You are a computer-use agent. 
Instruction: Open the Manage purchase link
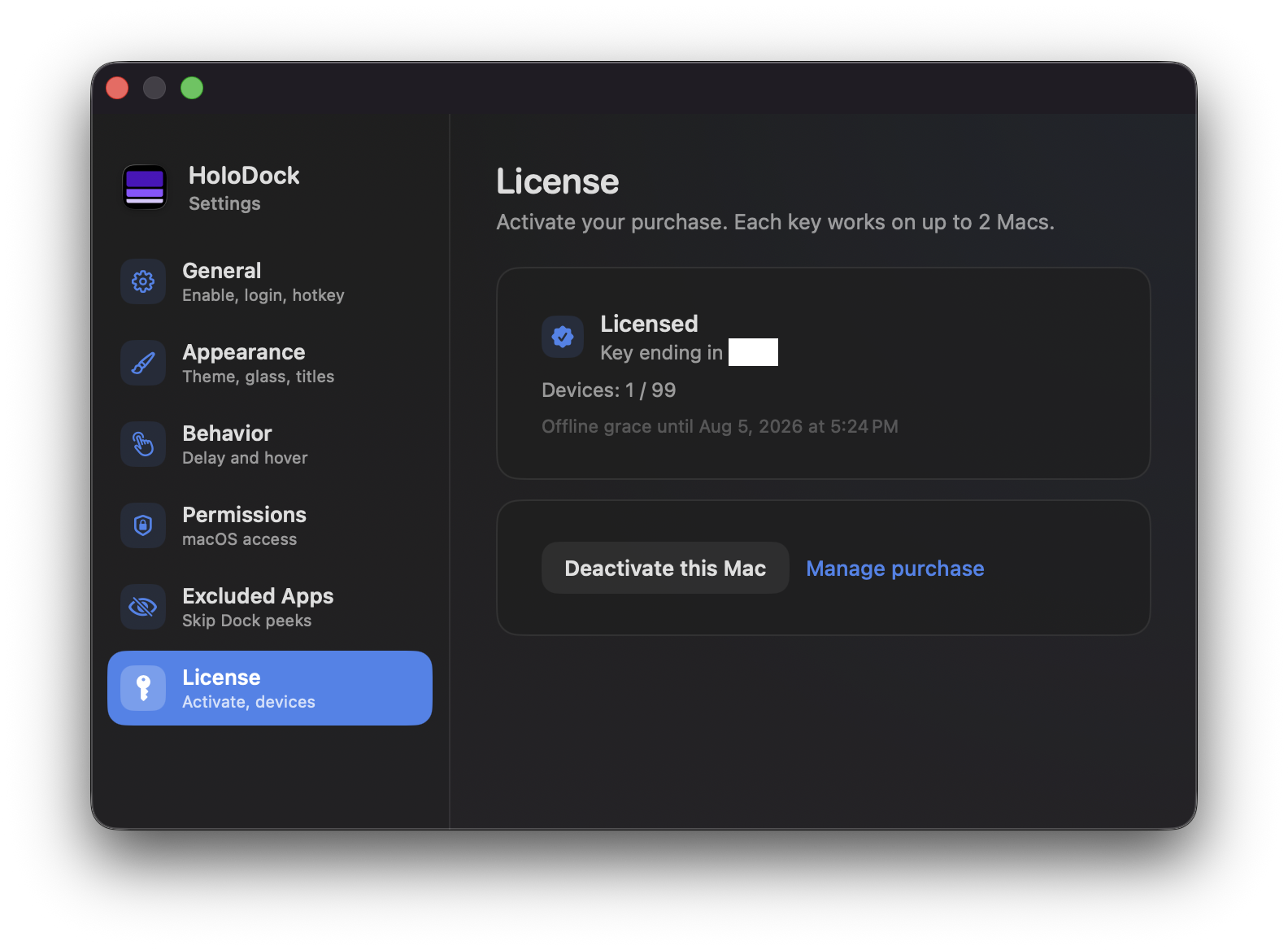pyautogui.click(x=895, y=569)
